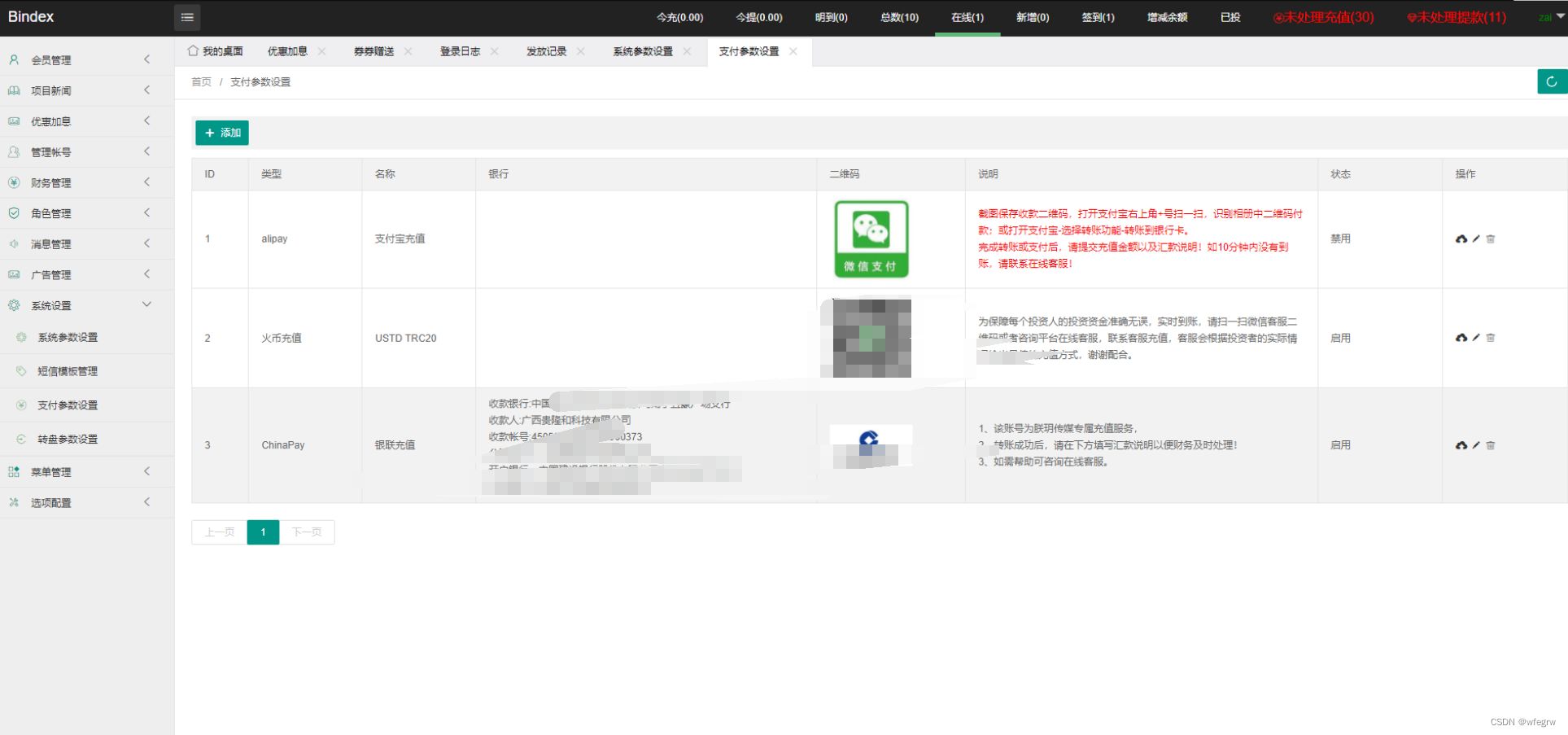Close the 发放记录 tab

click(581, 50)
